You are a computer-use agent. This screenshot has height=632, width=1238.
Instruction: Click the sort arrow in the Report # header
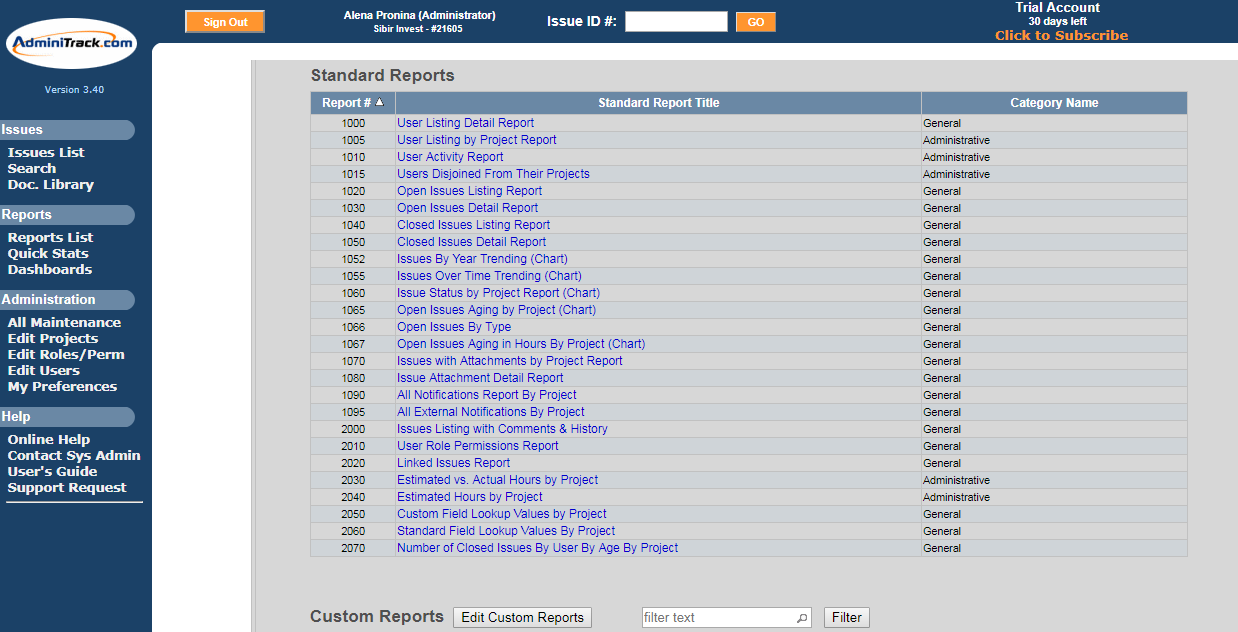[x=379, y=102]
